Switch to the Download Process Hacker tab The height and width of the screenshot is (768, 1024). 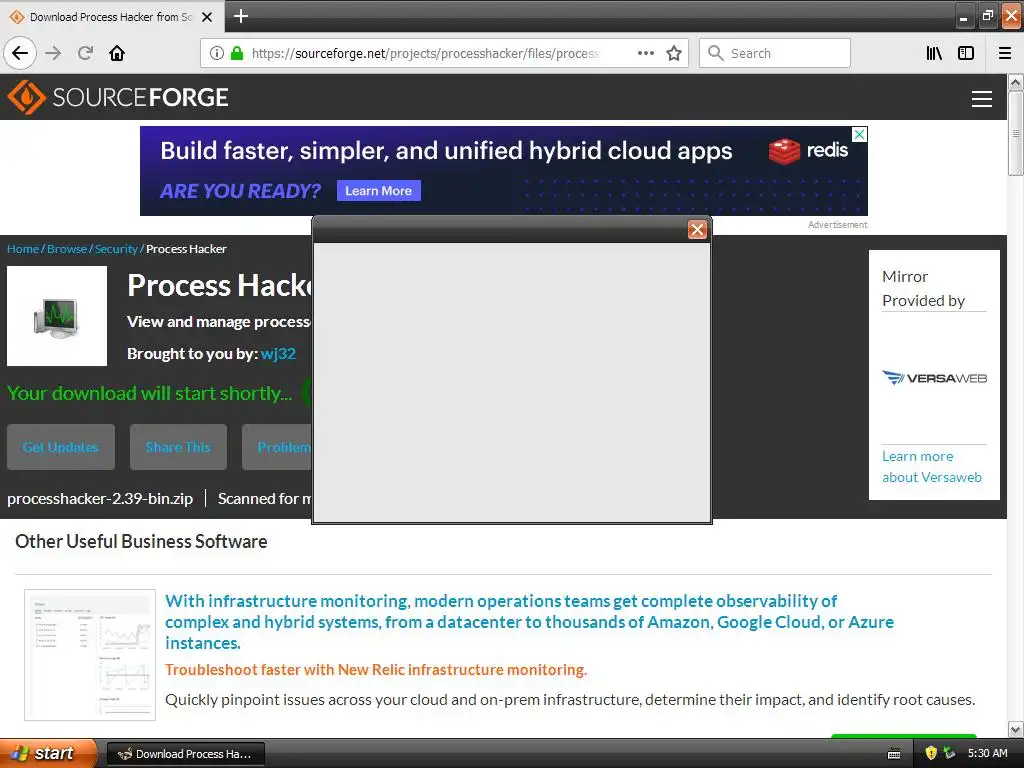(111, 17)
